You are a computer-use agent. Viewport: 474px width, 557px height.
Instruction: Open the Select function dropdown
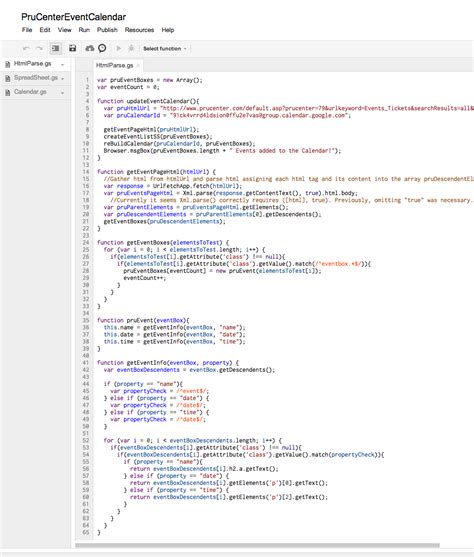pyautogui.click(x=165, y=49)
